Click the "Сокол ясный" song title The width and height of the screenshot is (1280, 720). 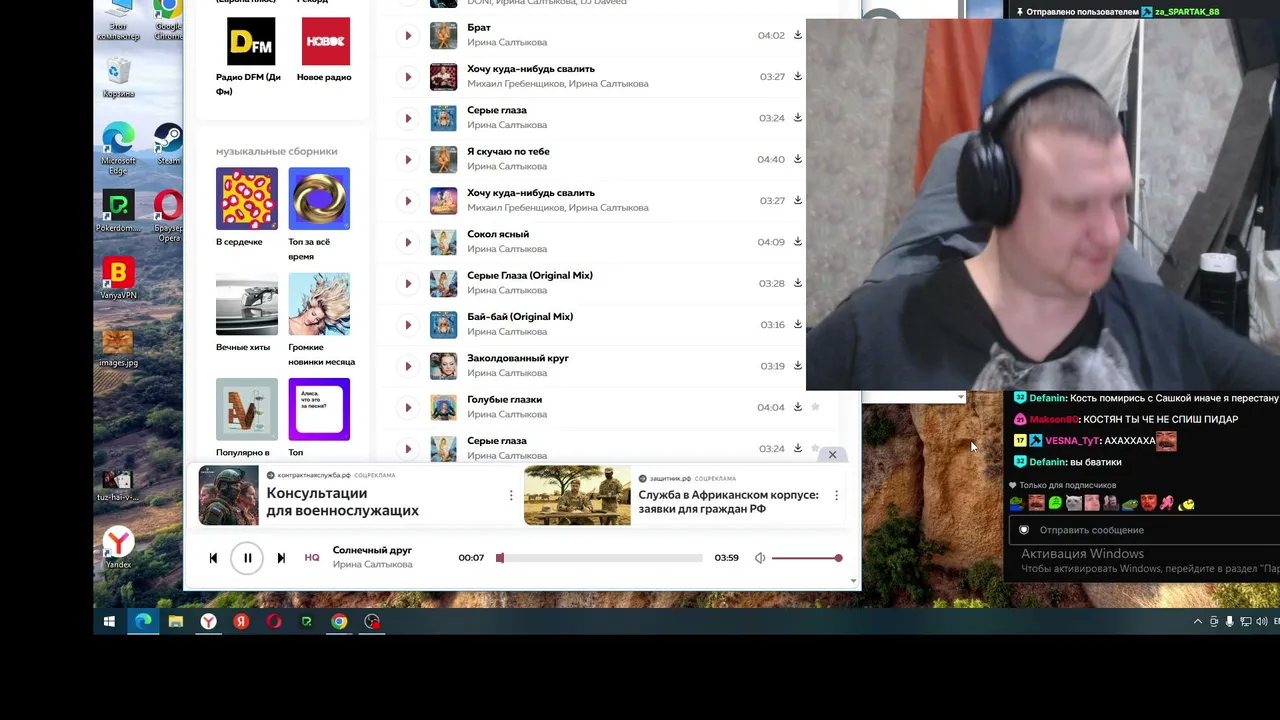(498, 234)
